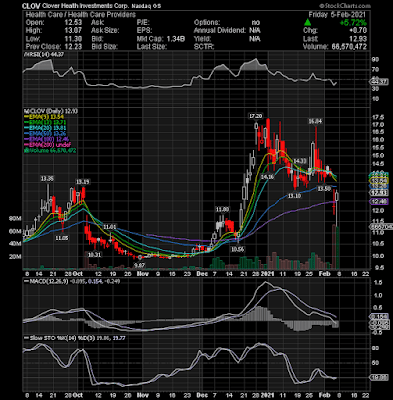Click the Volume value 66,570,472 in the header
Screen dimensions: 393x400
coord(349,47)
